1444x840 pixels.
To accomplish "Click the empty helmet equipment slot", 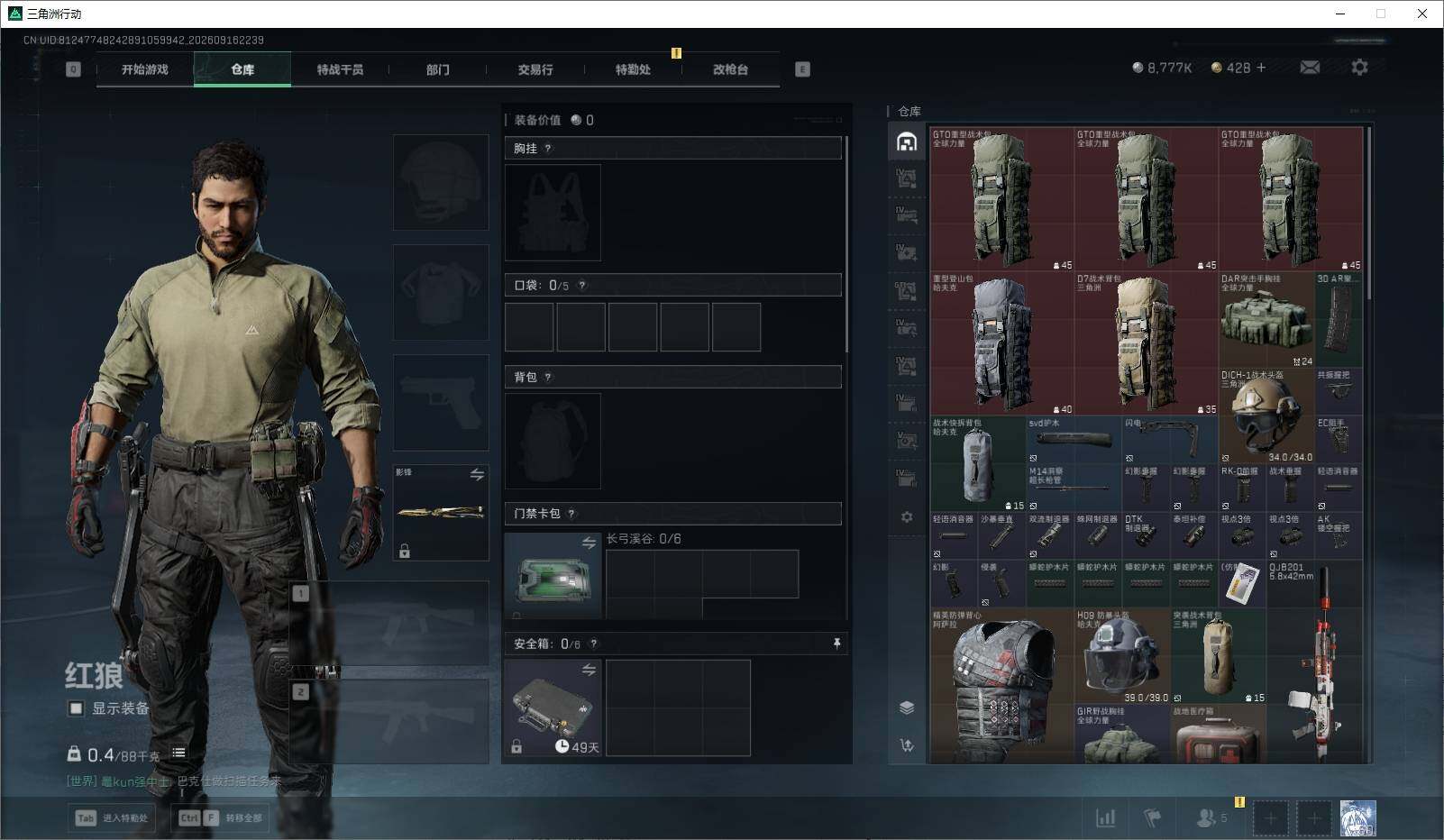I will [441, 182].
